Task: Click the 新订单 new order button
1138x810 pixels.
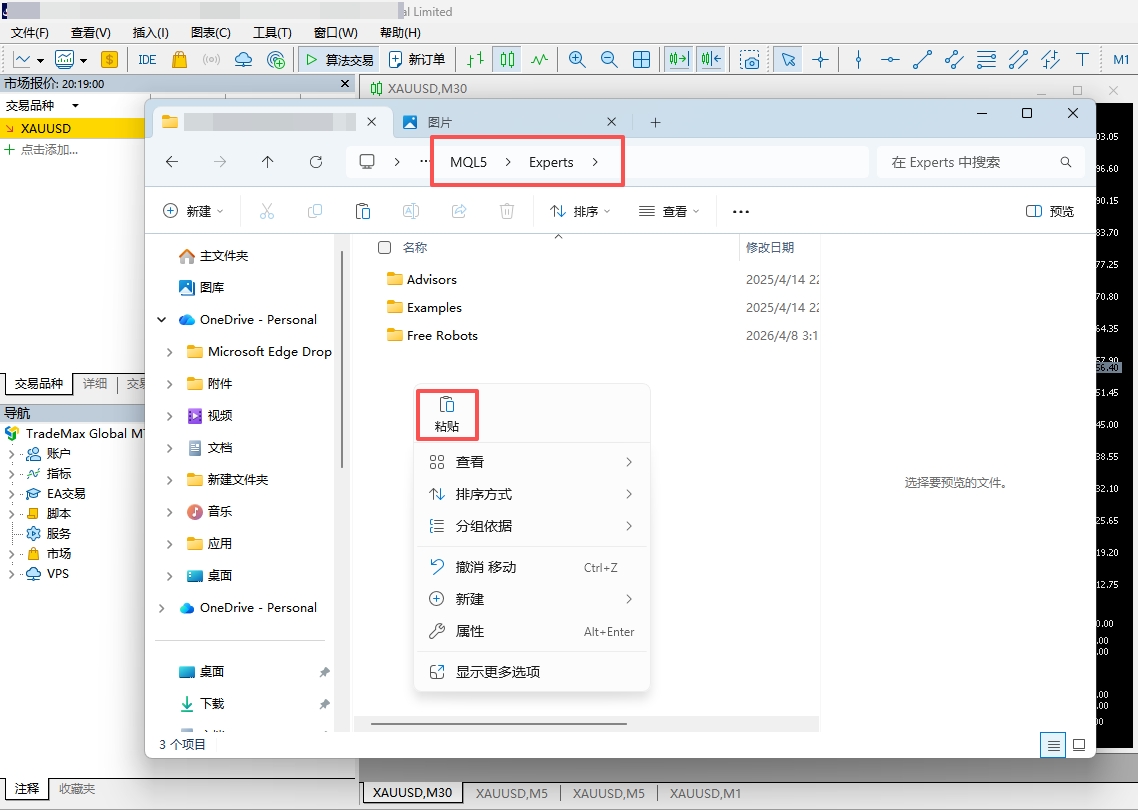Action: point(417,60)
